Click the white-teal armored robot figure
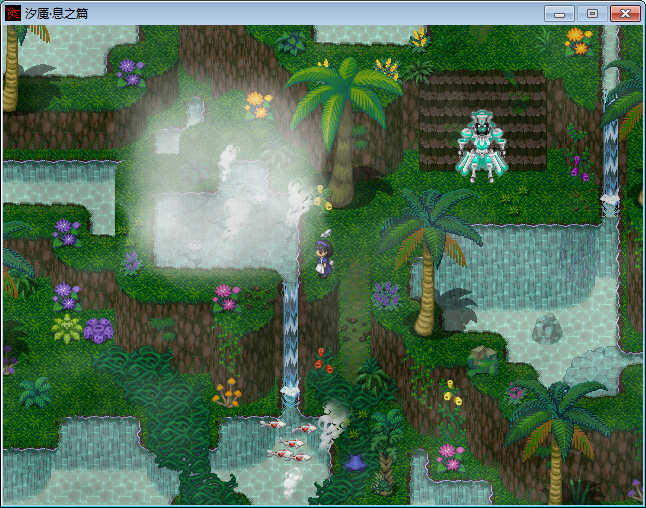The height and width of the screenshot is (508, 646). [481, 146]
